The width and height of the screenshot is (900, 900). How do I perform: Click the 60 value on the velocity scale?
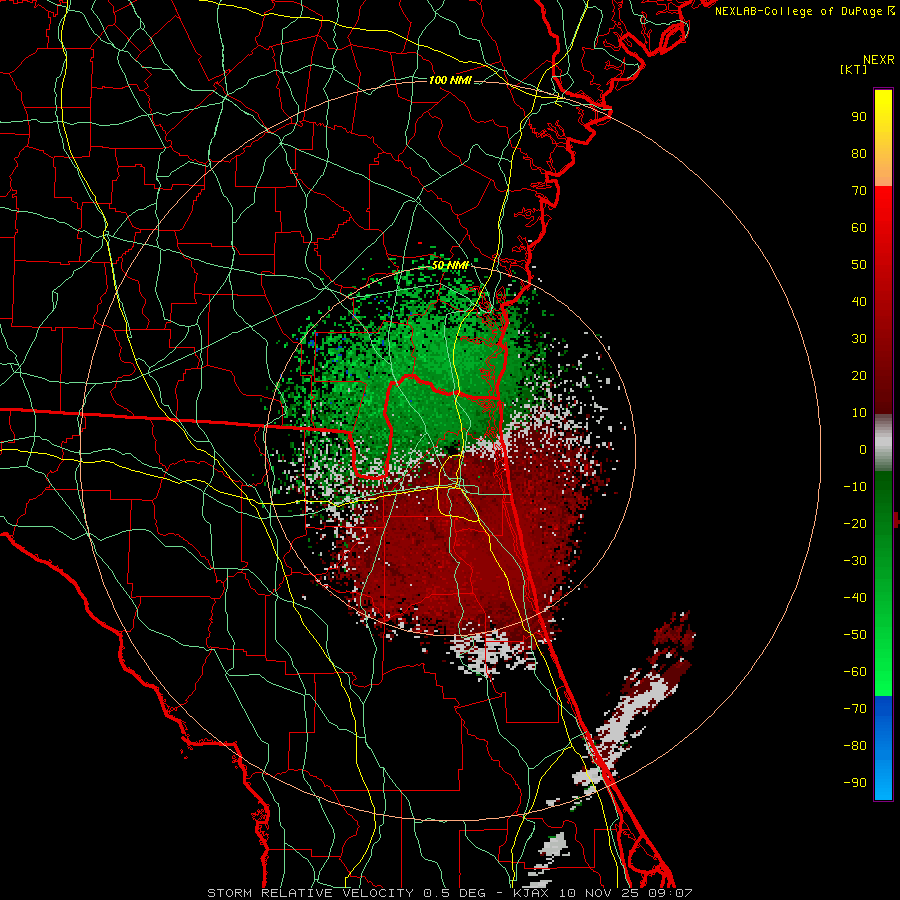tap(859, 228)
